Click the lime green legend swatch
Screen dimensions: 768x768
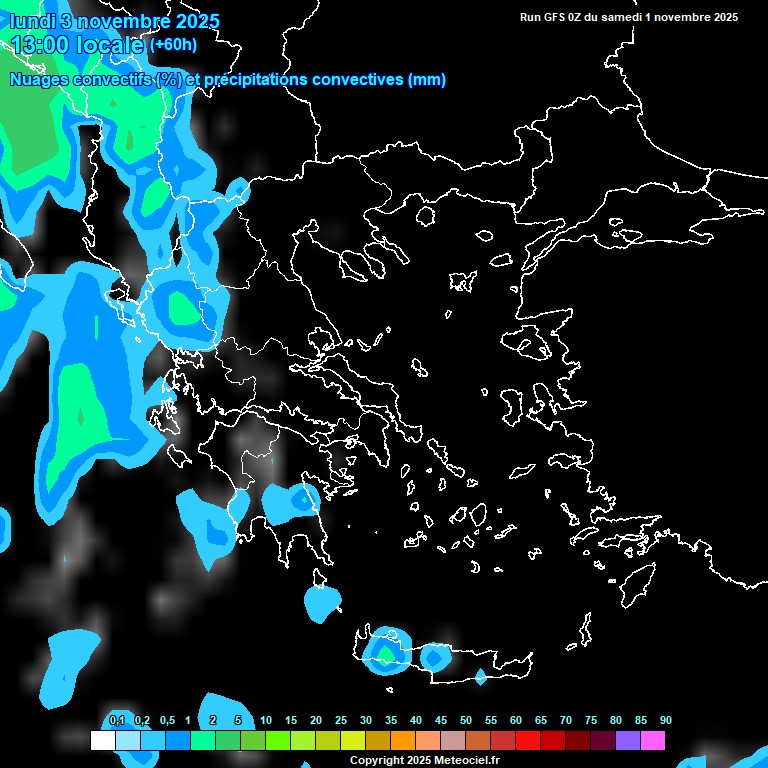click(277, 741)
